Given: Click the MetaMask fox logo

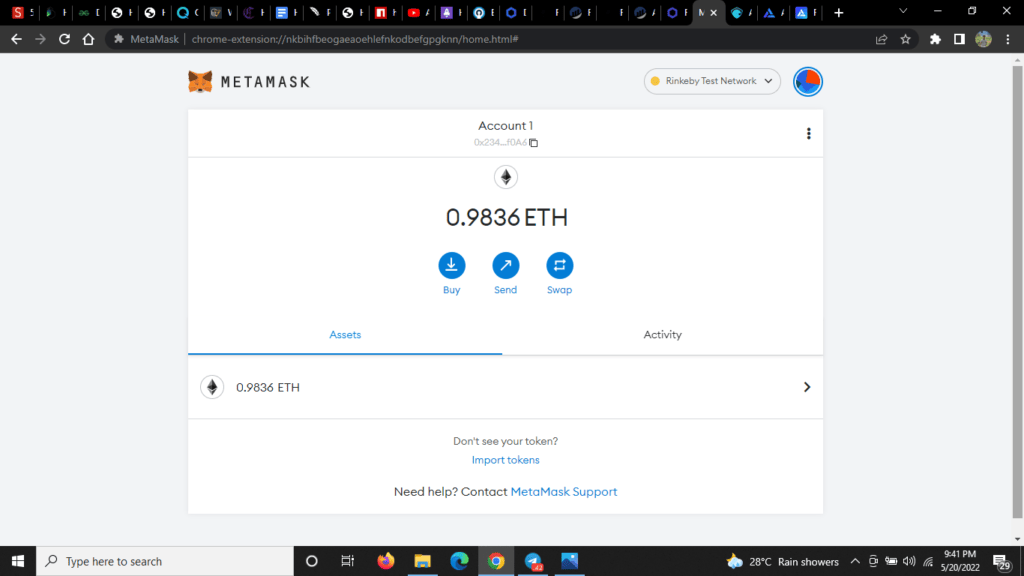Looking at the screenshot, I should point(200,82).
